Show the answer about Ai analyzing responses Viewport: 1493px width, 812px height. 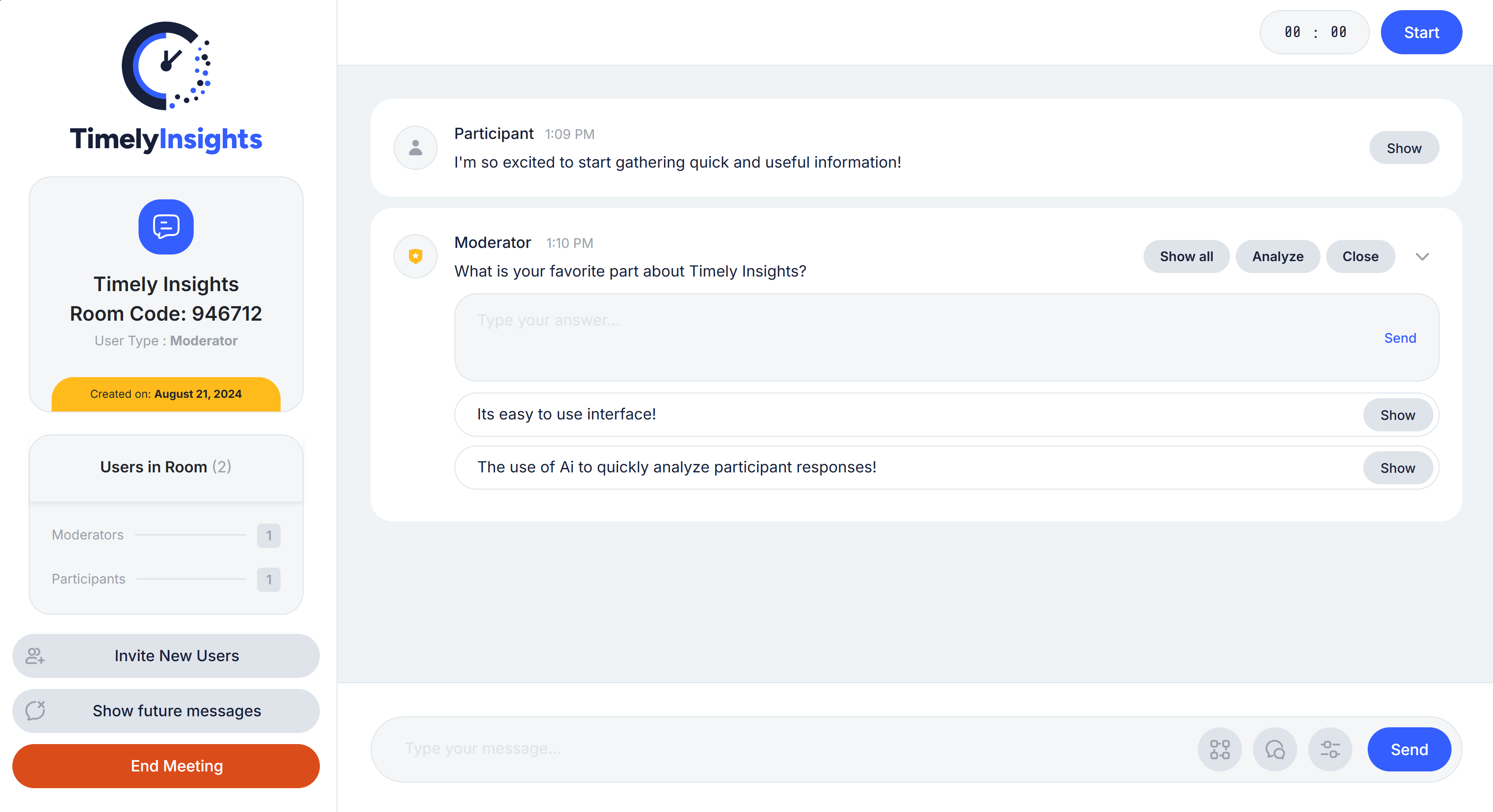click(1397, 468)
